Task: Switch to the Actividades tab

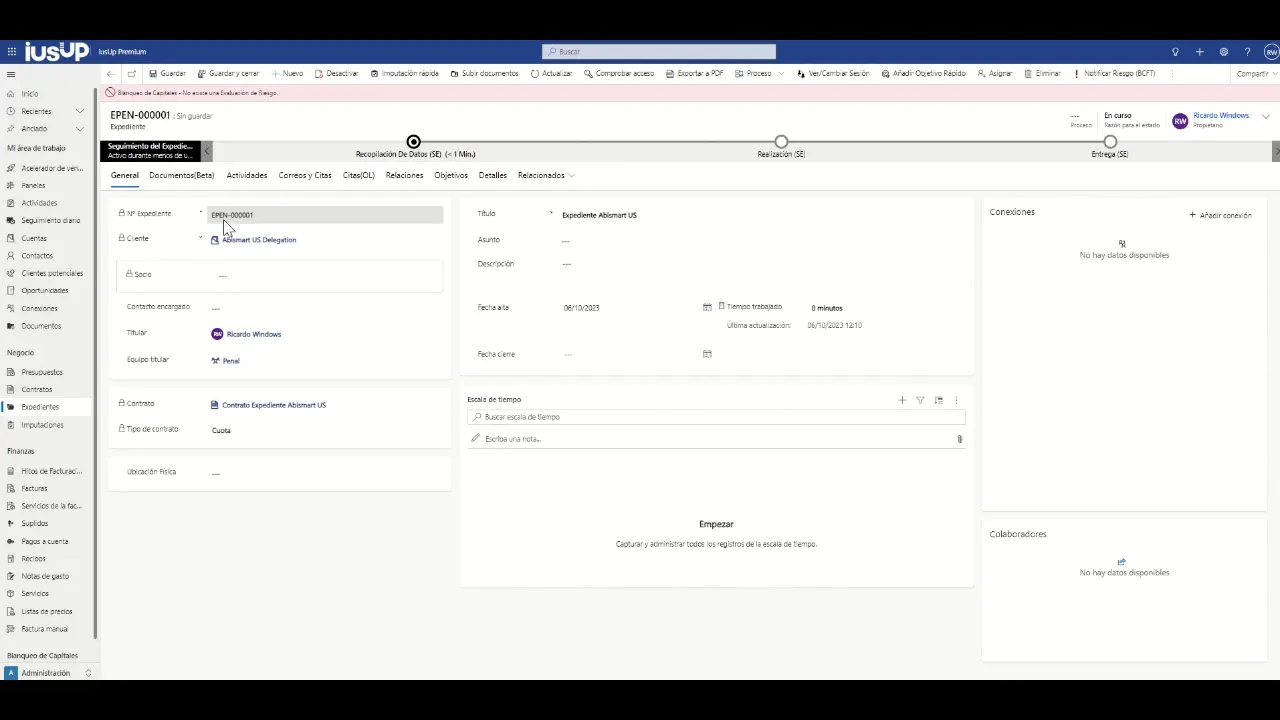Action: pos(246,176)
